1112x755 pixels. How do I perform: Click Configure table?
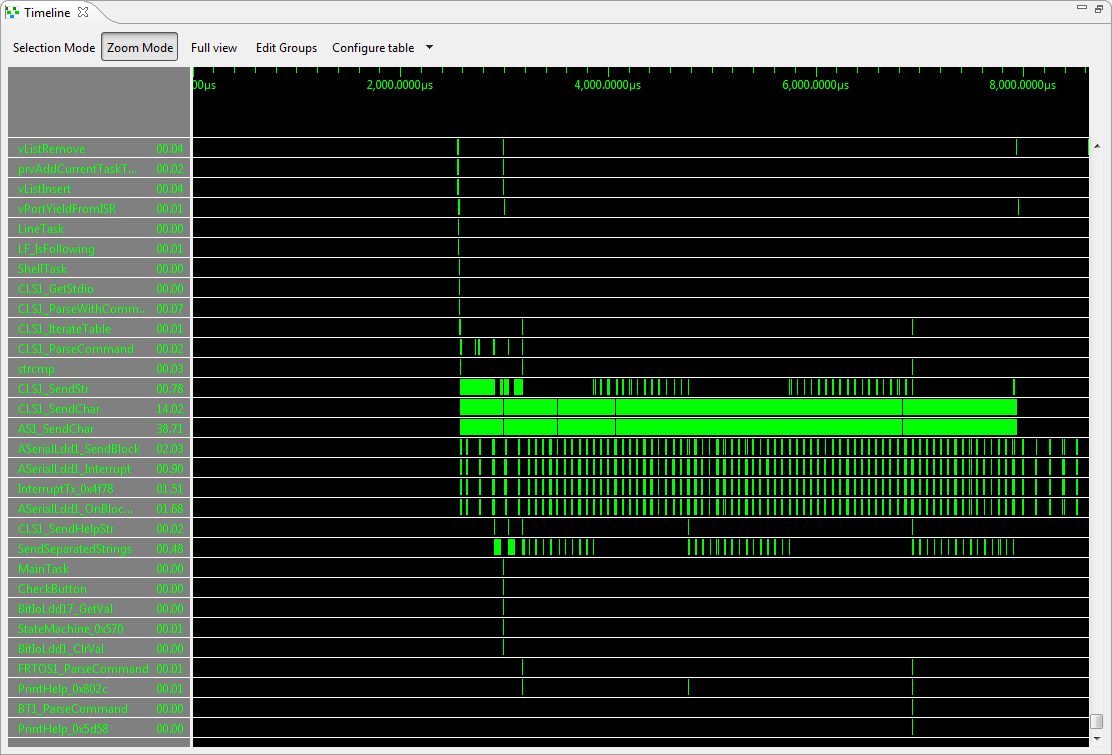(373, 48)
